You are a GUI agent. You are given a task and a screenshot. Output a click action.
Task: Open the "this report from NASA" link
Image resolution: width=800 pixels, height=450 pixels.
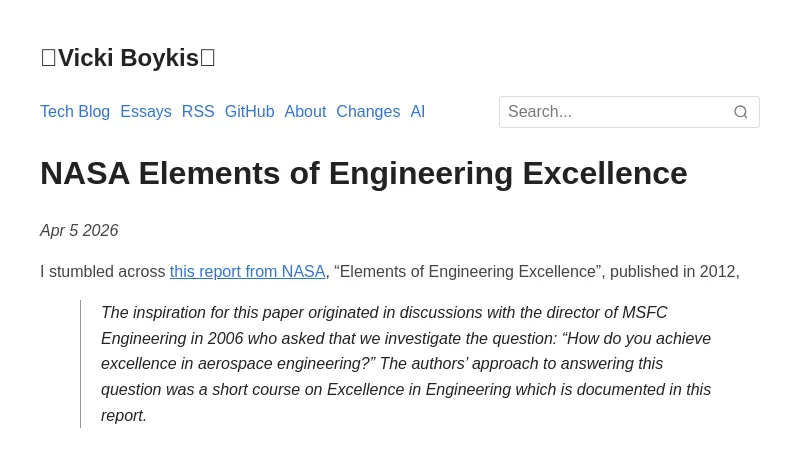[247, 272]
